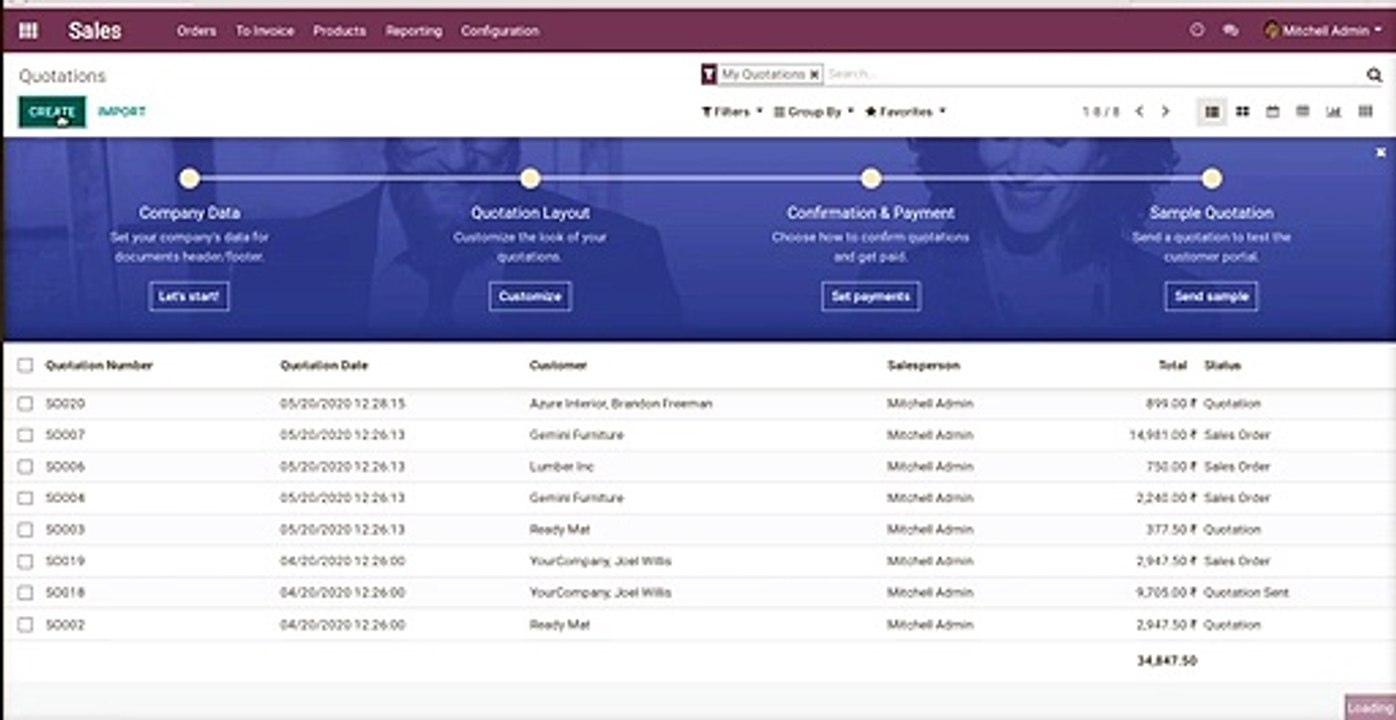Screen dimensions: 1396x720
Task: Sort by Quotation Number column header
Action: 99,366
